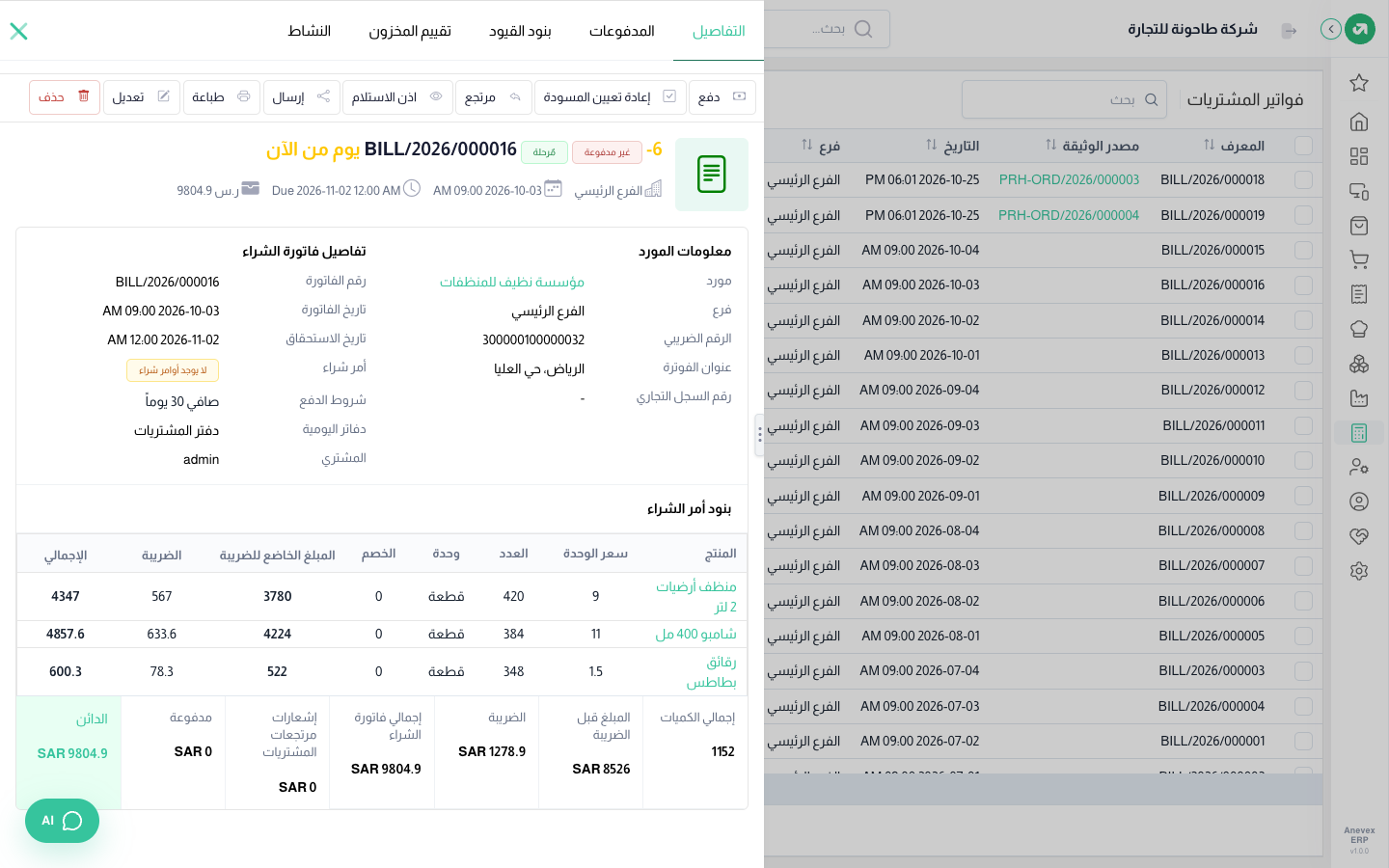This screenshot has width=1389, height=868.
Task: Open the accounting calculator sidebar icon
Action: point(1359,433)
